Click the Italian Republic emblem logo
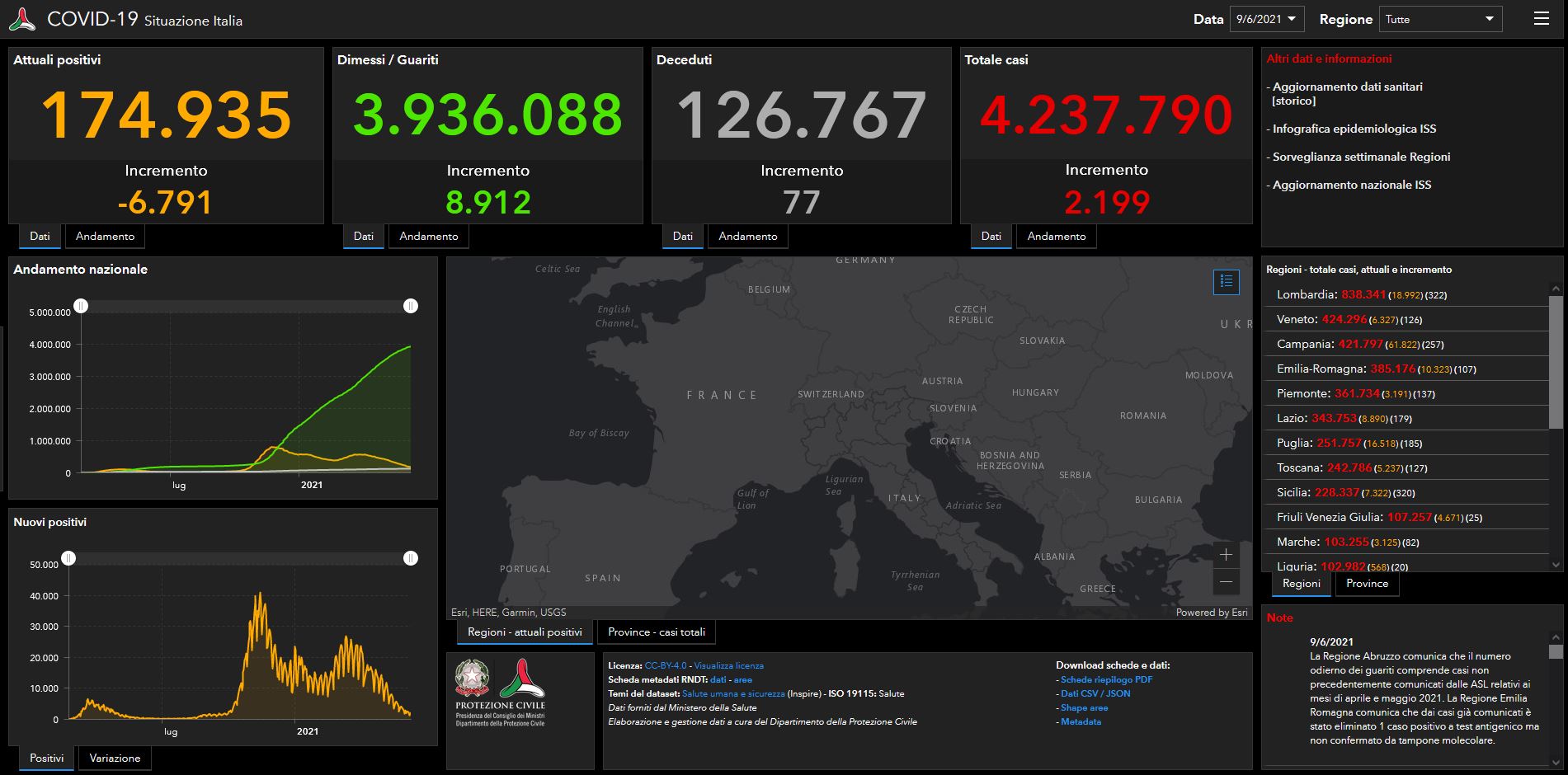Image resolution: width=1568 pixels, height=775 pixels. tap(473, 677)
